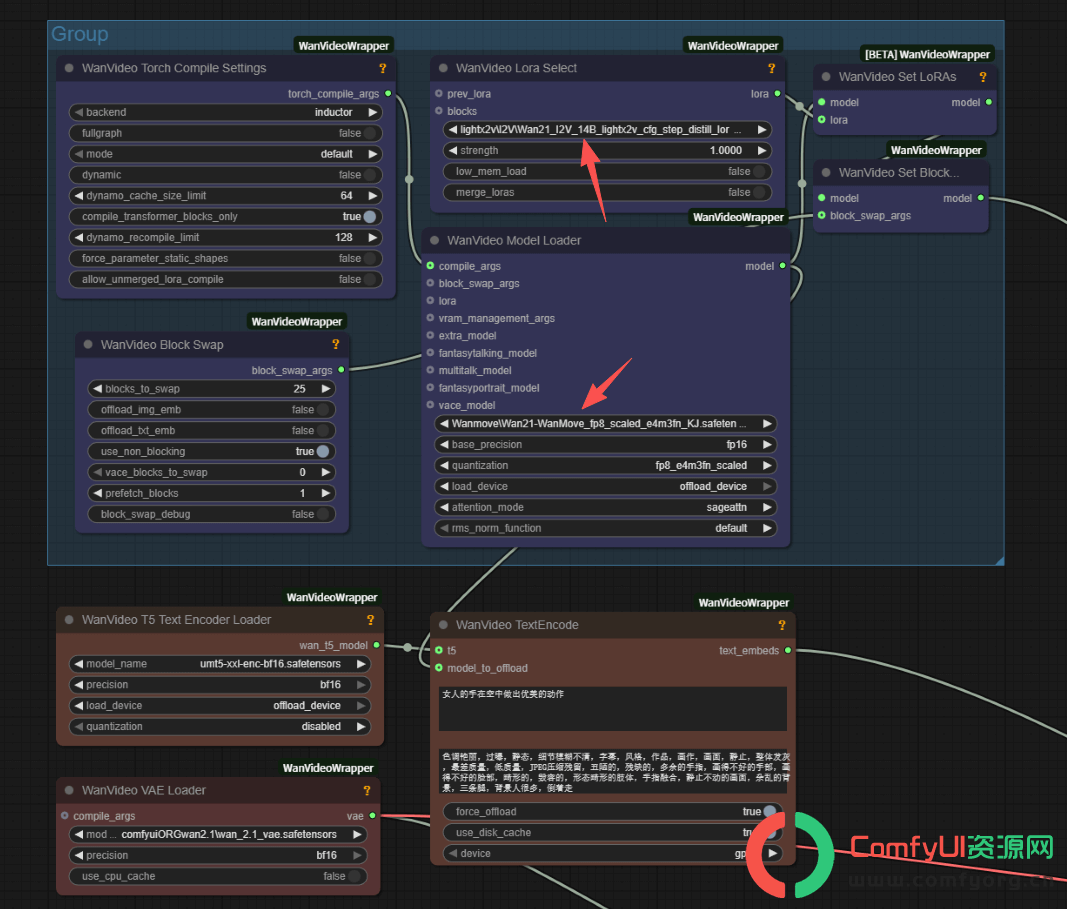Click the positive prompt text box
The height and width of the screenshot is (909, 1067).
click(612, 708)
